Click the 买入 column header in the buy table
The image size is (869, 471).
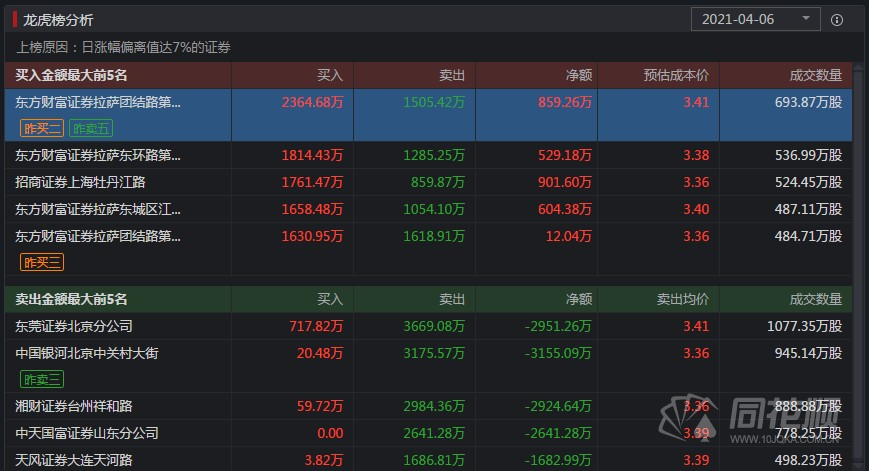[x=330, y=75]
